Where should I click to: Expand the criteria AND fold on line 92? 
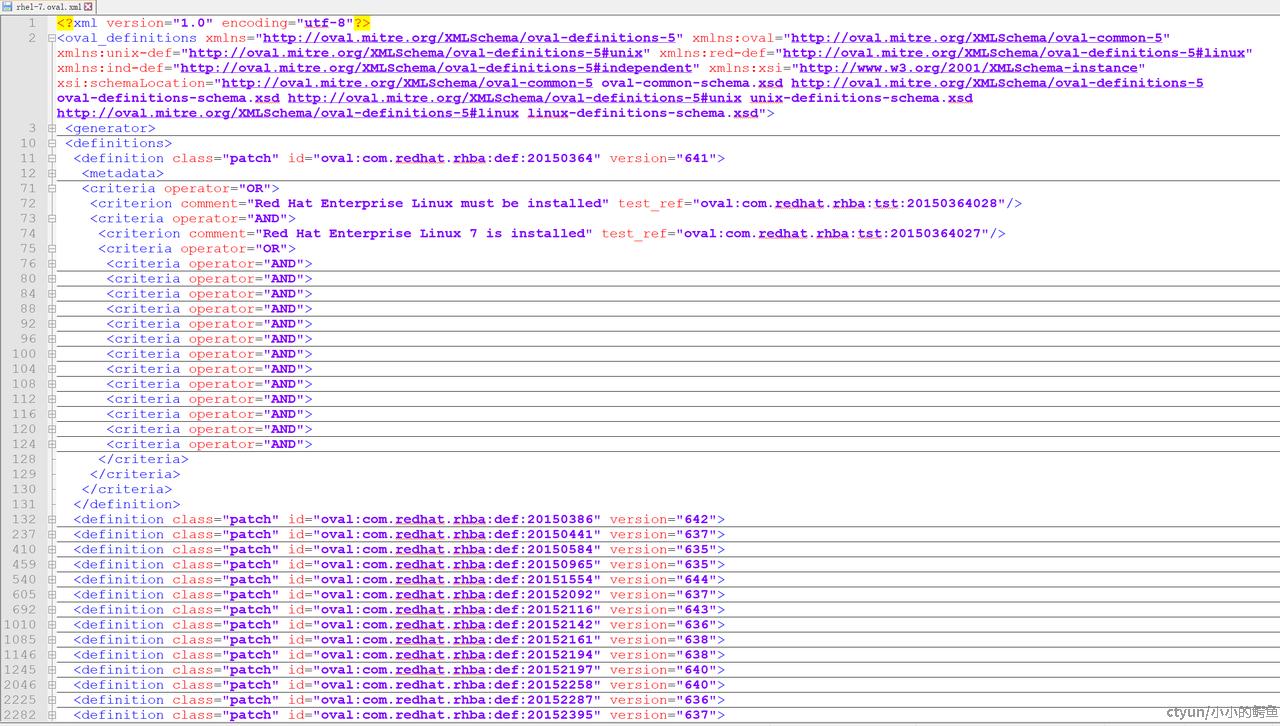[52, 324]
